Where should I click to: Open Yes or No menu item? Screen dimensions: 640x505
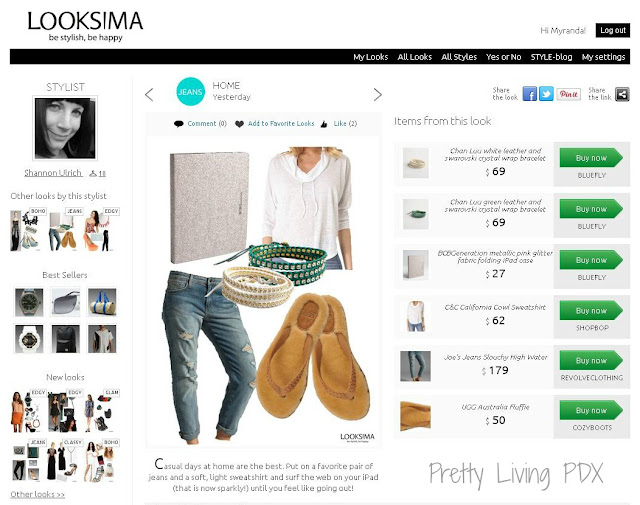click(504, 57)
